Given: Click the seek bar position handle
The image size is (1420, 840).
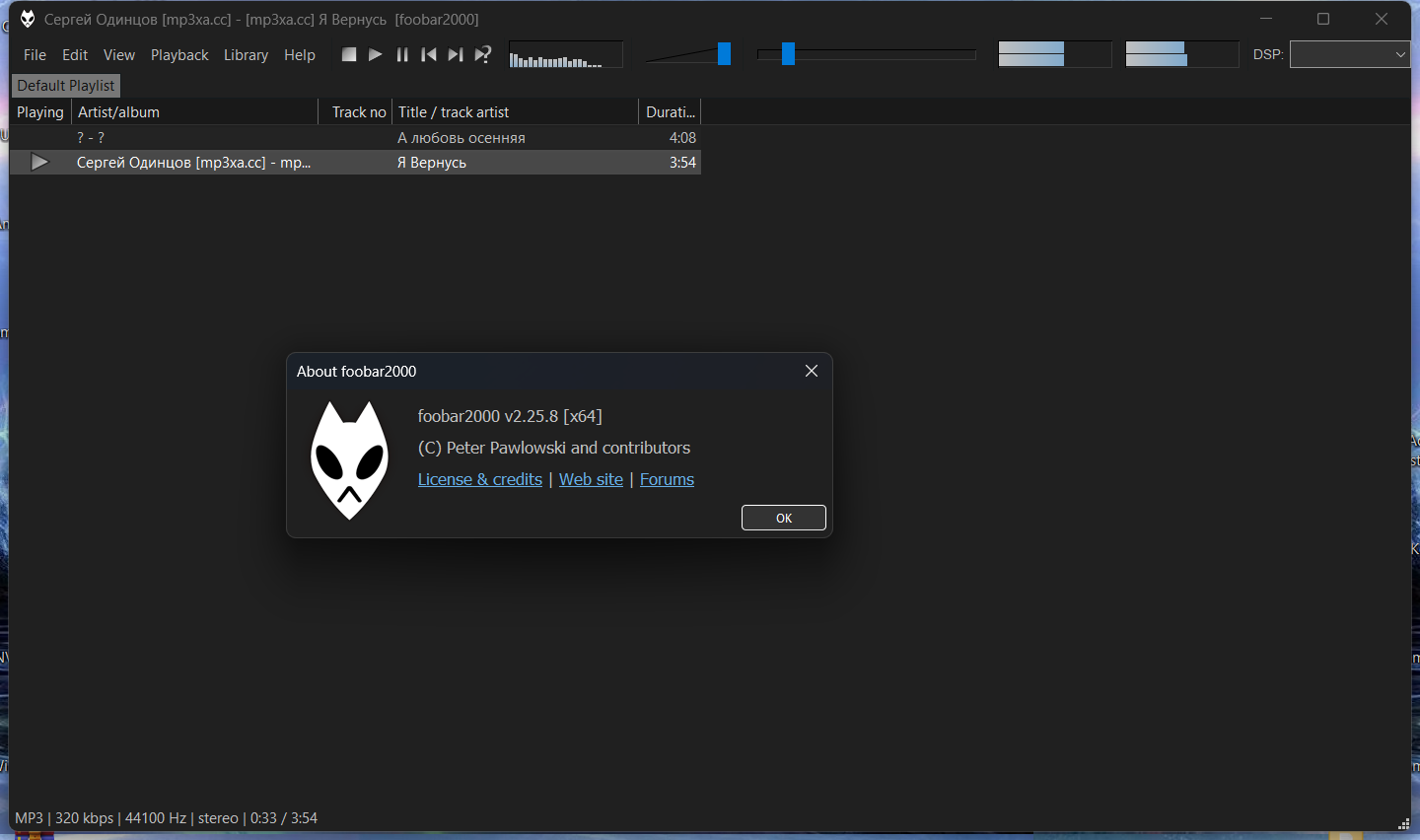Looking at the screenshot, I should (x=788, y=53).
